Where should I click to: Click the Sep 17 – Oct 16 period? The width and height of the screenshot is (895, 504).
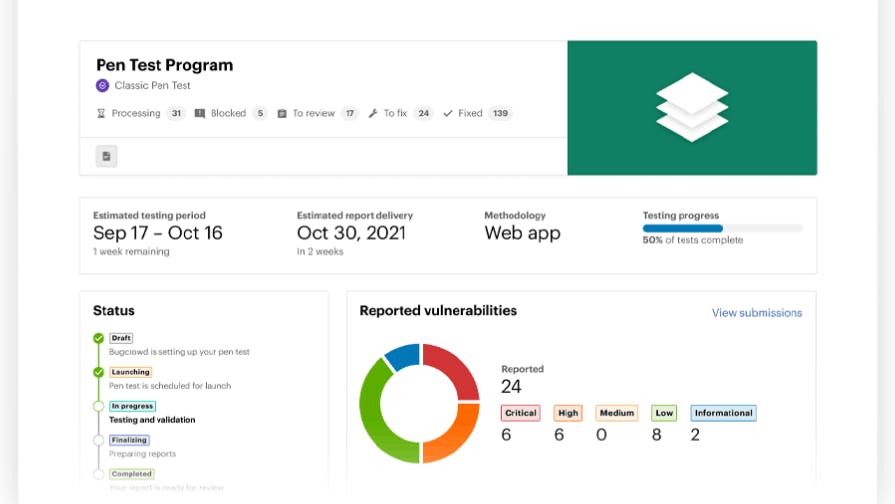click(158, 233)
